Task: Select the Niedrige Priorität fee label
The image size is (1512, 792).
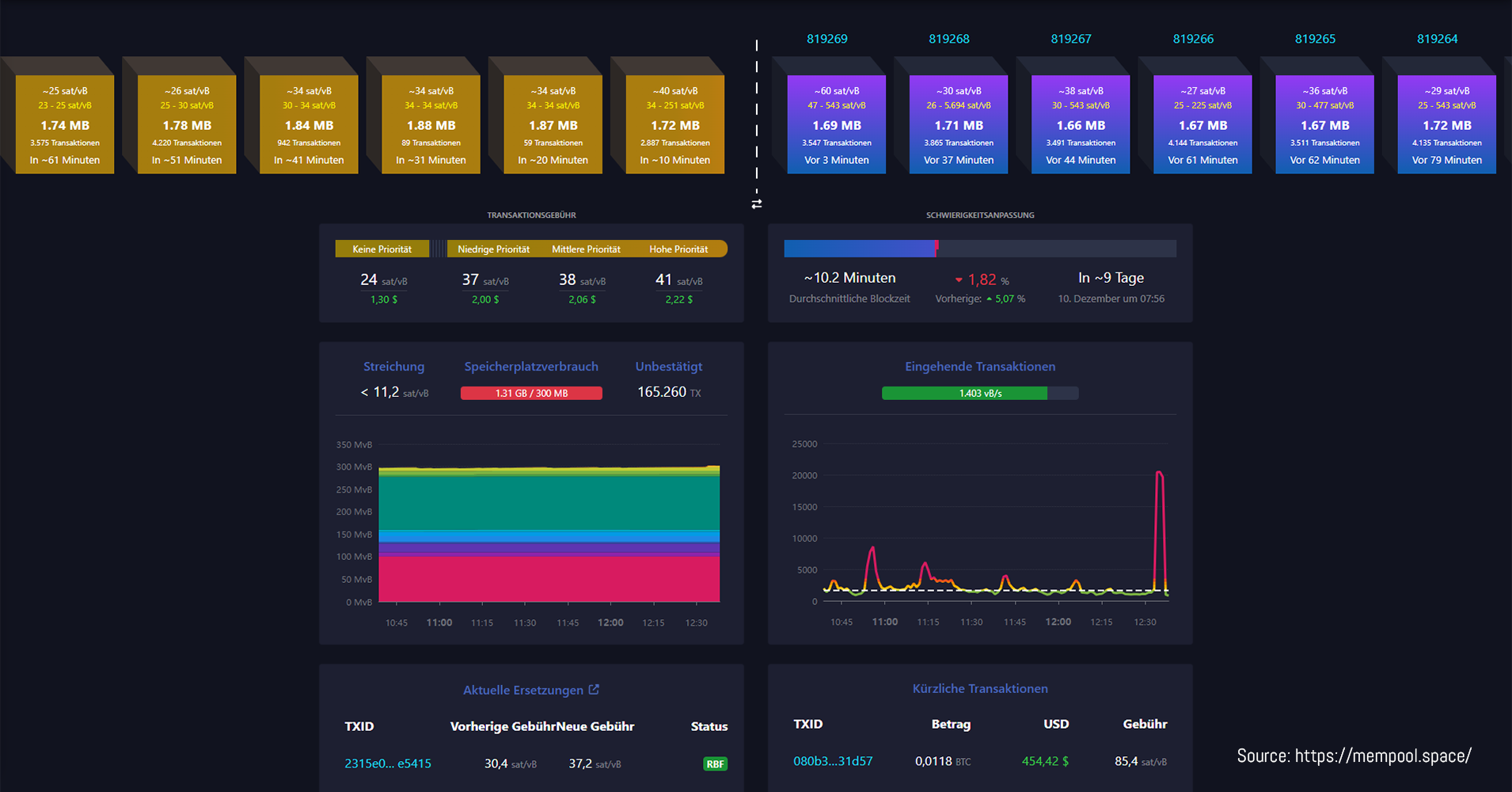Action: tap(494, 249)
